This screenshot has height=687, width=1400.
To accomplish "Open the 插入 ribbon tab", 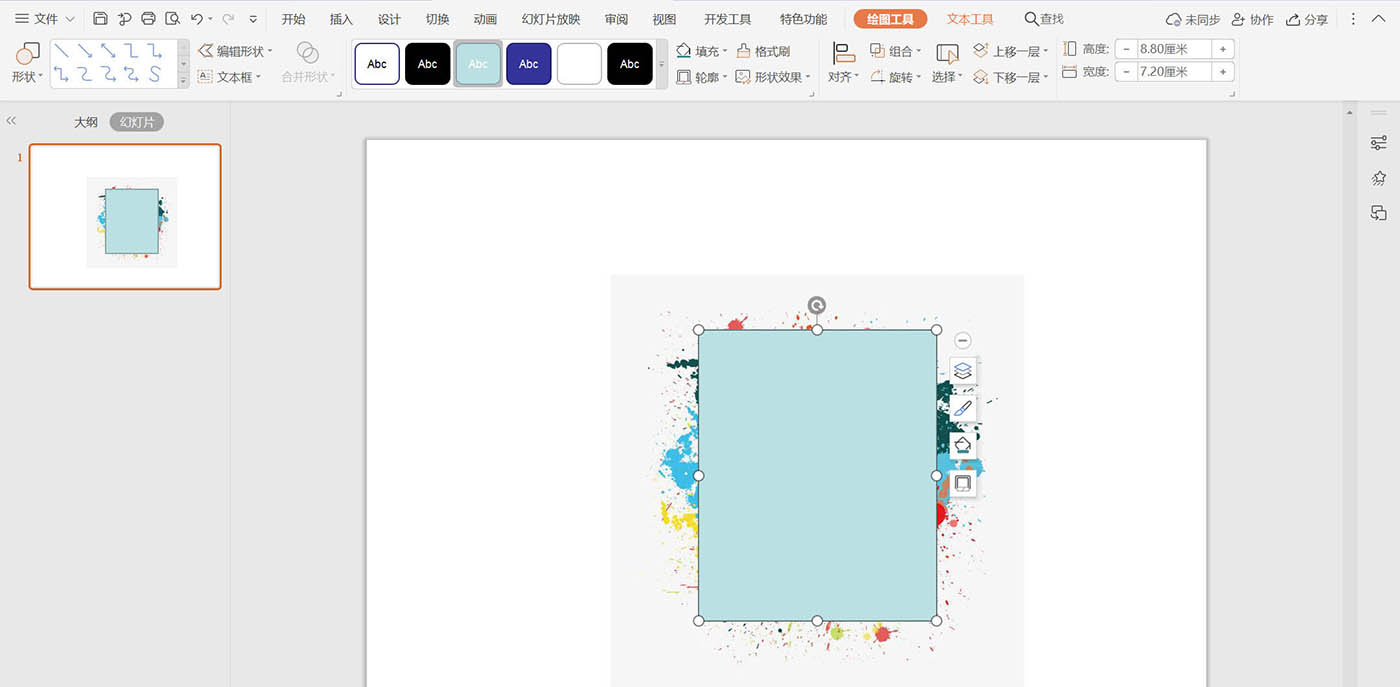I will point(341,19).
